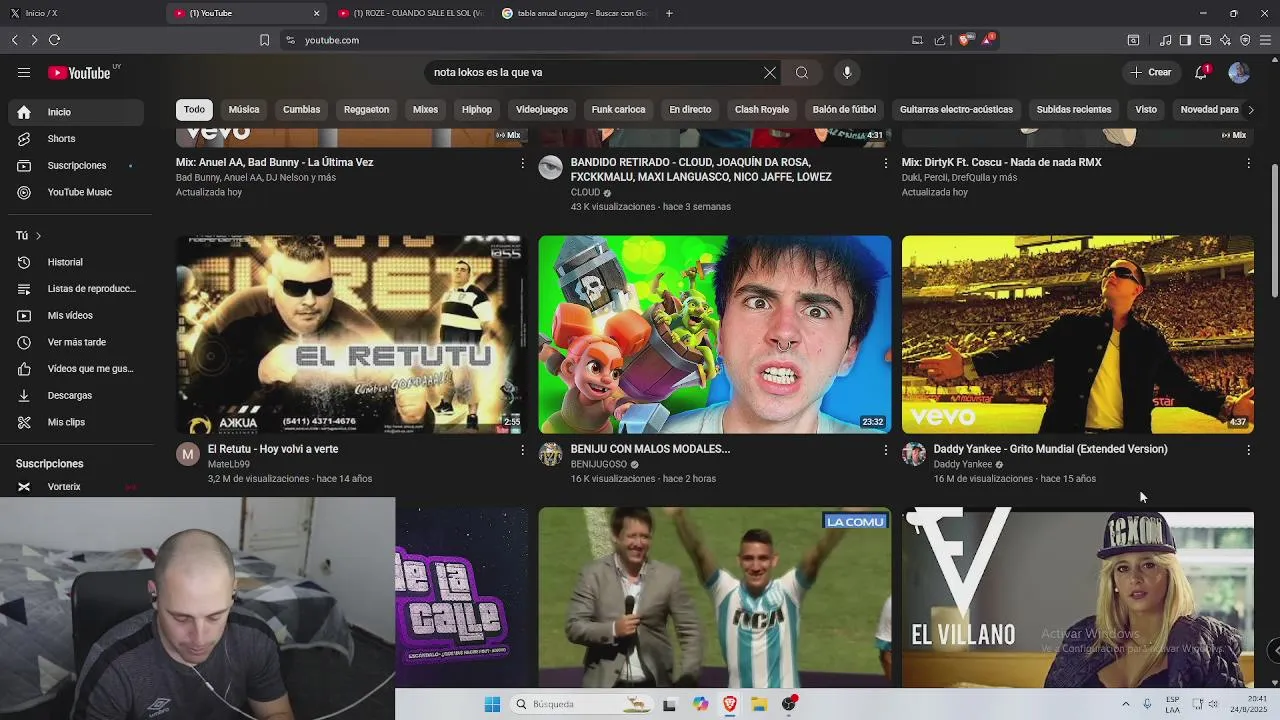Open Brave Rewards triangle icon
Image resolution: width=1280 pixels, height=720 pixels.
[x=988, y=40]
